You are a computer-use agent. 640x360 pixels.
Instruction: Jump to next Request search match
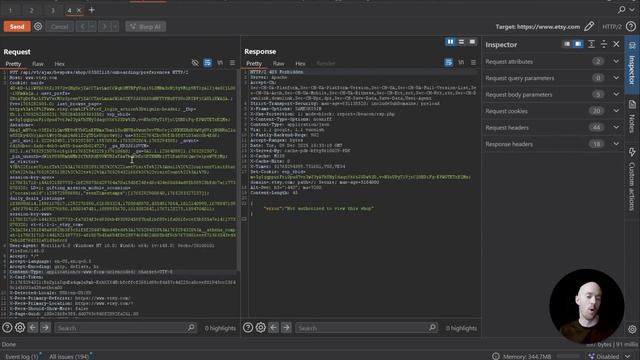(x=45, y=327)
